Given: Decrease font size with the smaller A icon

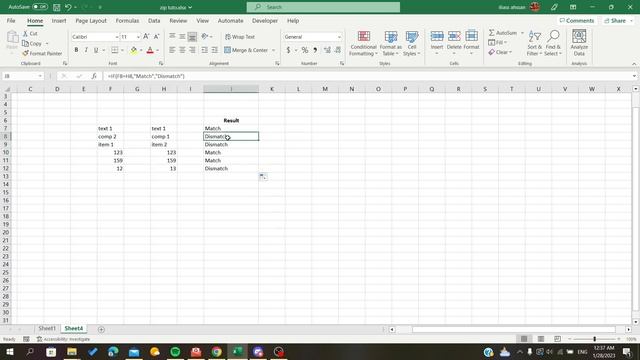Looking at the screenshot, I should (x=156, y=37).
